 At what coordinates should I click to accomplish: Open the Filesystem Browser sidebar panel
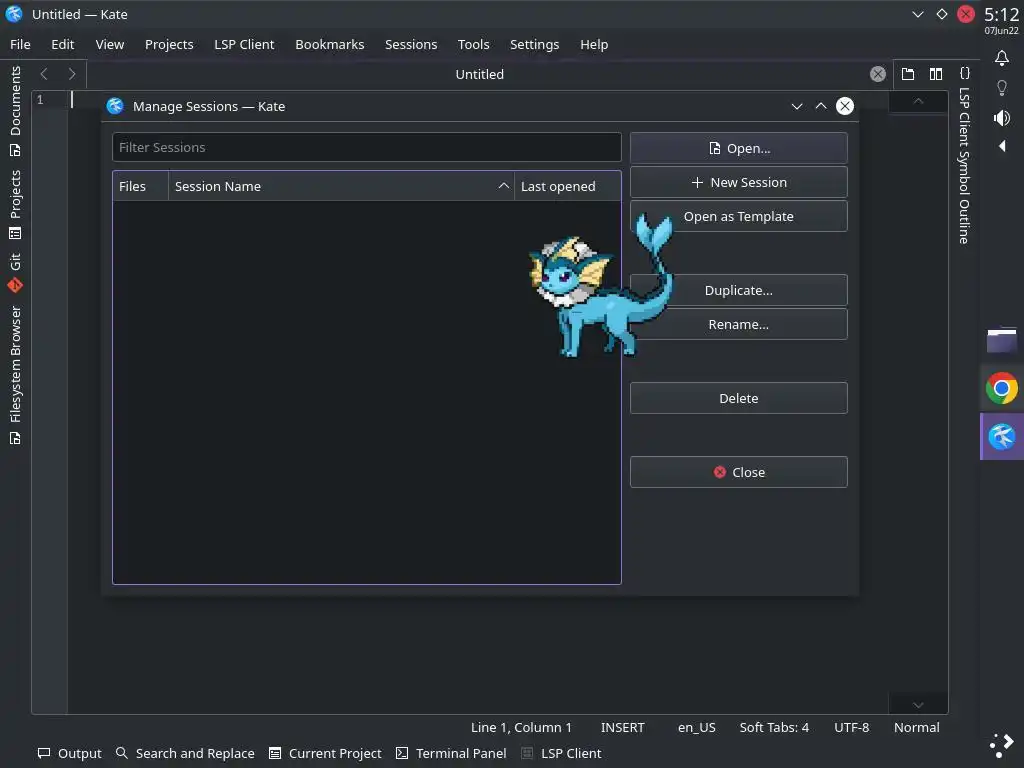[x=15, y=376]
